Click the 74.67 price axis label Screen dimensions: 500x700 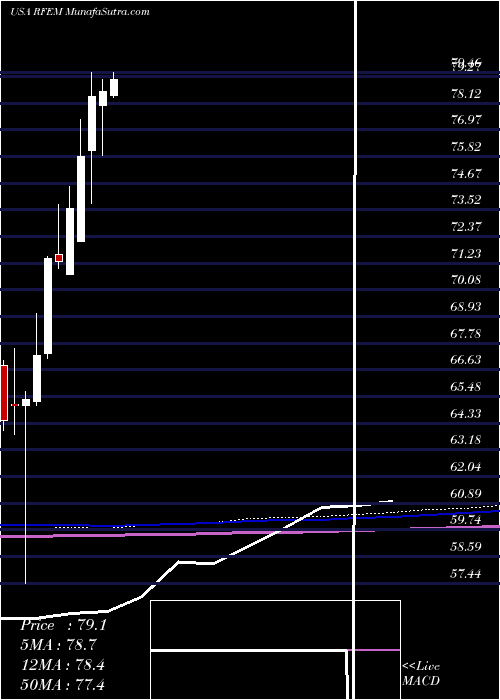coord(466,173)
